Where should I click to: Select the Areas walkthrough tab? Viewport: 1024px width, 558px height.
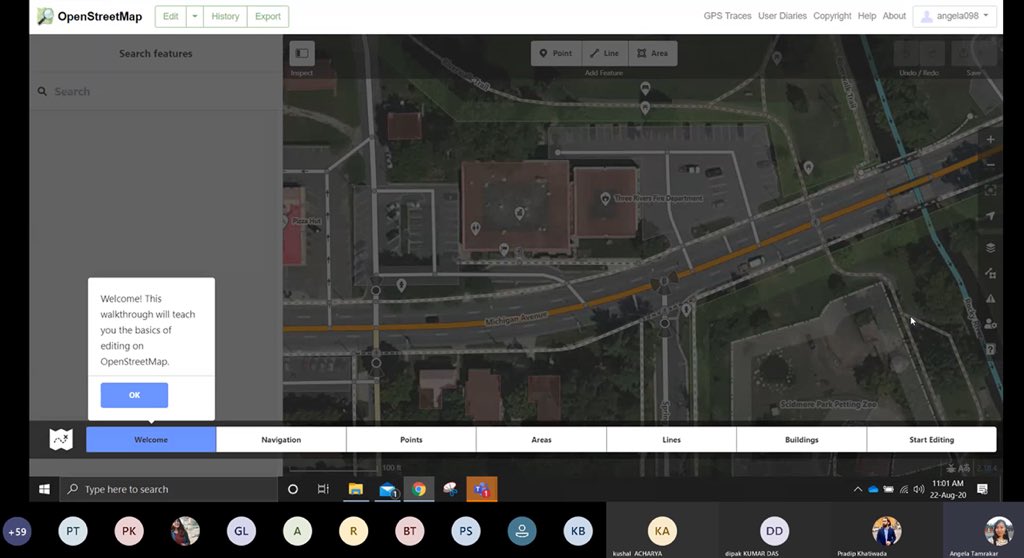[541, 440]
